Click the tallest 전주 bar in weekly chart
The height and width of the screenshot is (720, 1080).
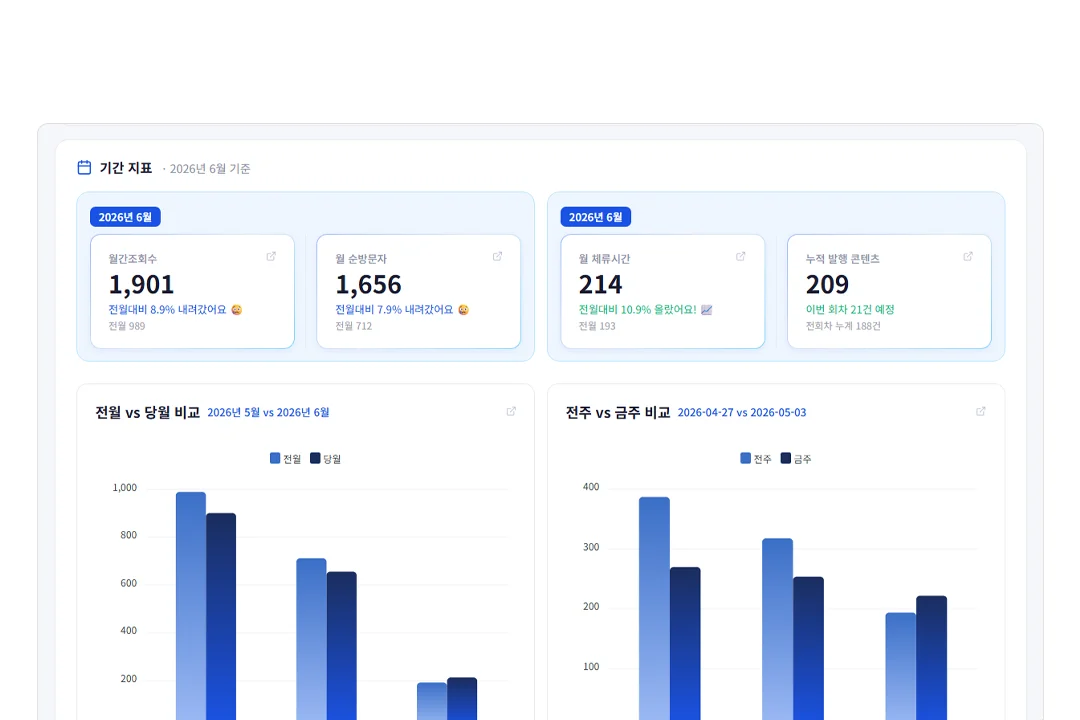tap(654, 608)
